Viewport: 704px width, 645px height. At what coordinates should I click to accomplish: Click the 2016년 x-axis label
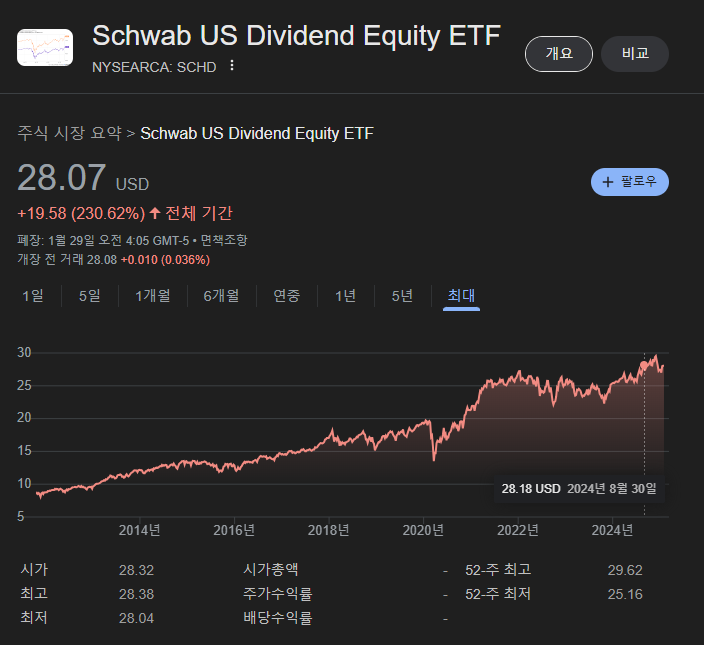[234, 530]
